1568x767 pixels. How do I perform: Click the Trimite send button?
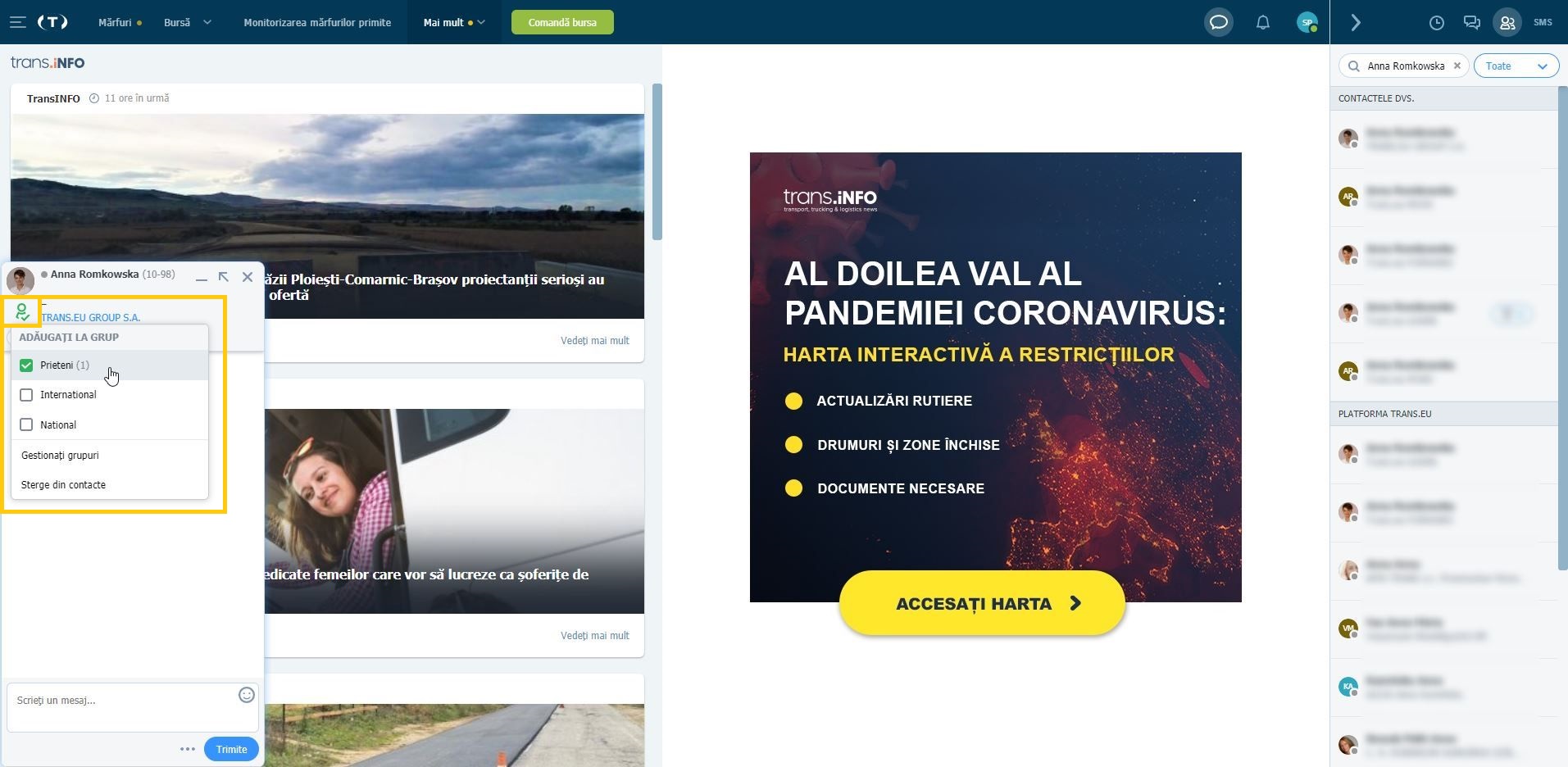point(231,749)
